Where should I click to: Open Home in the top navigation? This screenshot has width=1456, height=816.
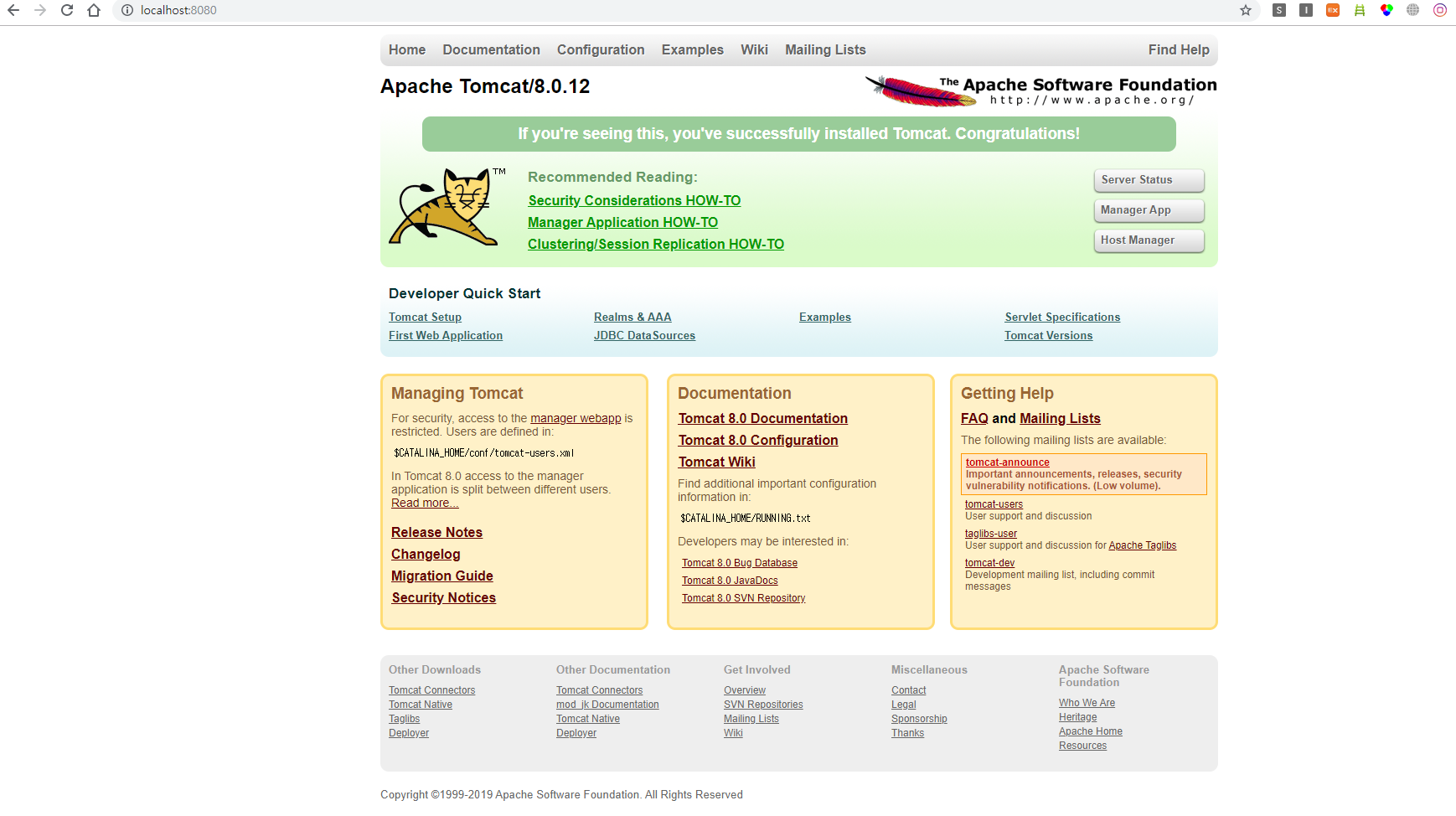click(407, 50)
